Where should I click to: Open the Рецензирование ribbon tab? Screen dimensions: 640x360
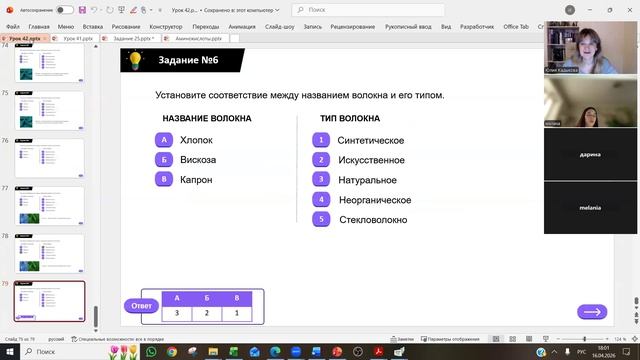[353, 27]
